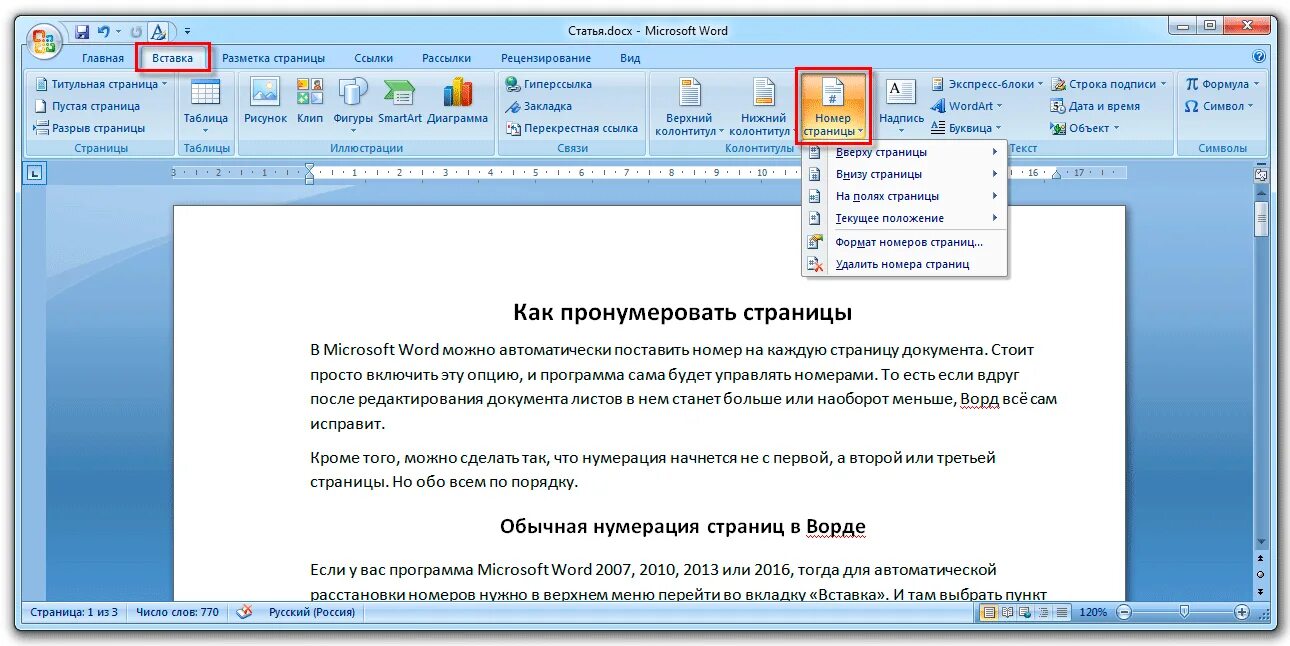Screen dimensions: 1290x646
Task: Choose Текущее положение option
Action: pyautogui.click(x=904, y=218)
